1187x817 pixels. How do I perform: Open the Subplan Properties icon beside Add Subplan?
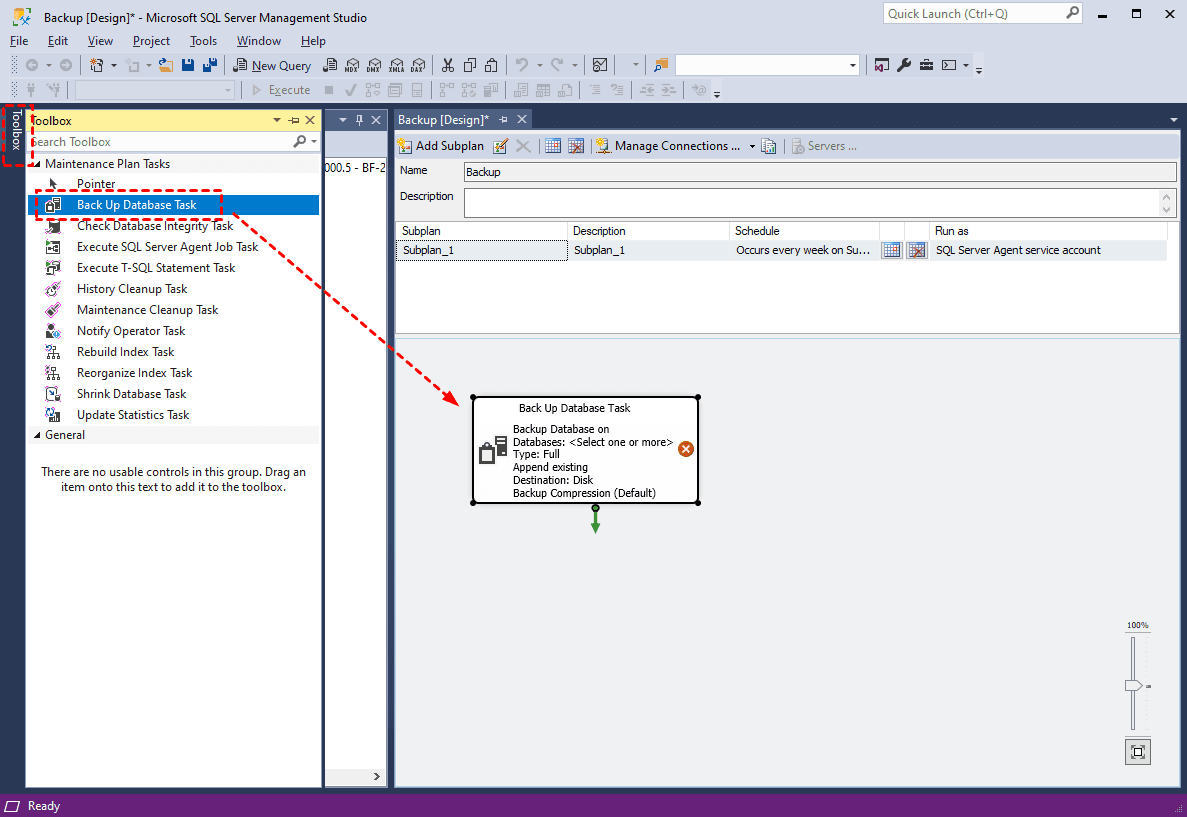500,146
